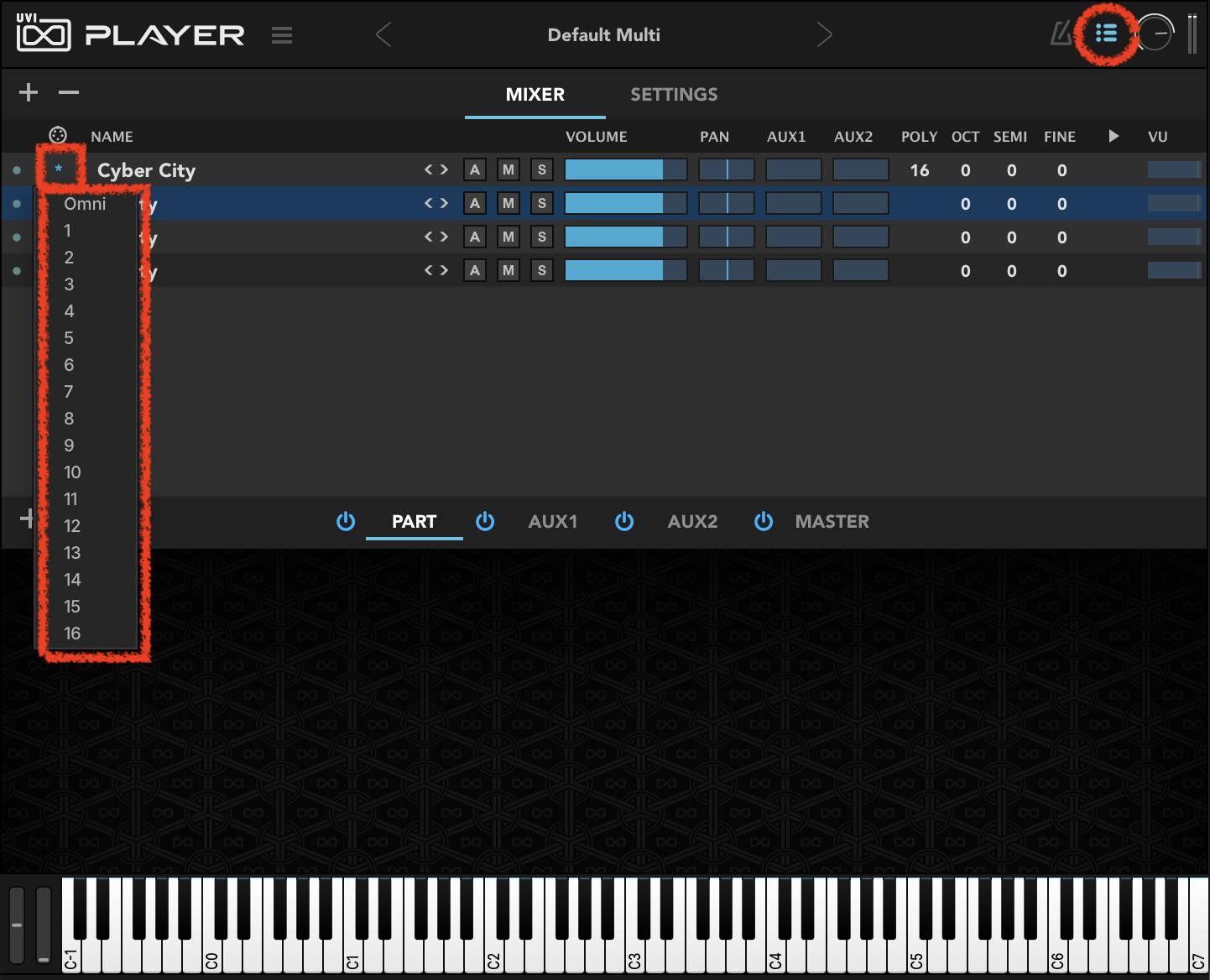1210x980 pixels.
Task: Select MIDI channel 1 from list
Action: [x=68, y=231]
